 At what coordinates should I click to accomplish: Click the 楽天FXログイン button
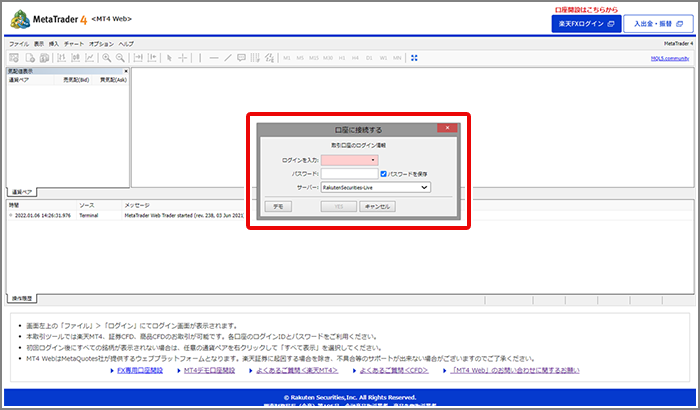click(x=587, y=24)
